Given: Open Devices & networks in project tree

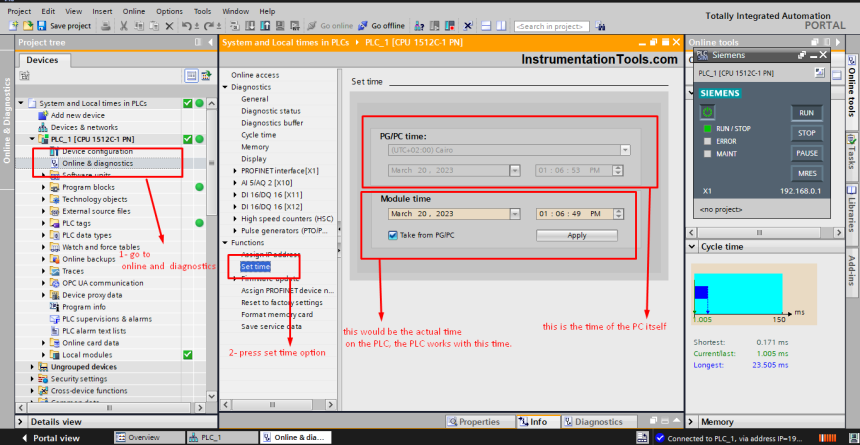Looking at the screenshot, I should click(x=84, y=127).
